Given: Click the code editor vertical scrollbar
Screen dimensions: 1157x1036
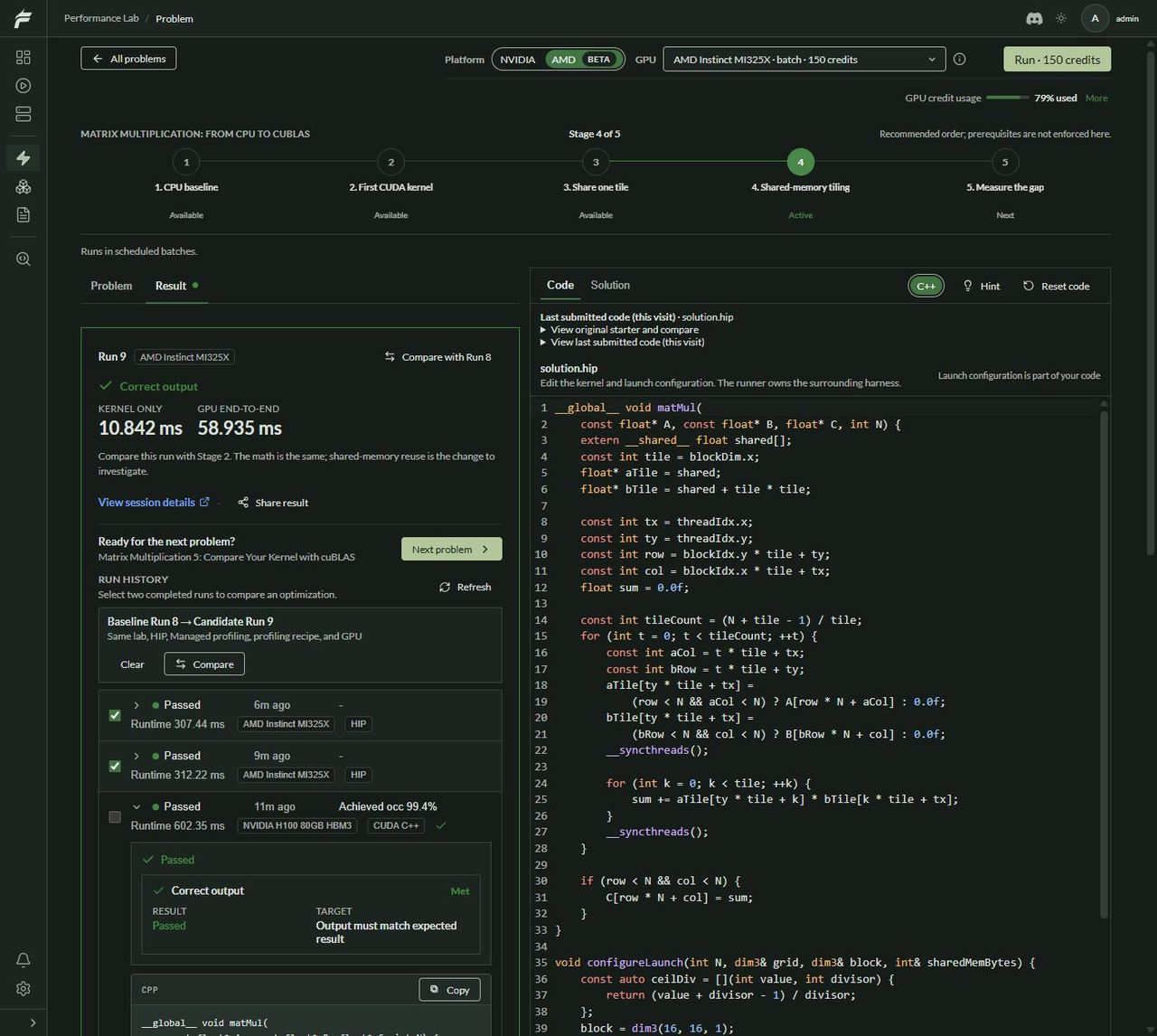Looking at the screenshot, I should pyautogui.click(x=1104, y=664).
